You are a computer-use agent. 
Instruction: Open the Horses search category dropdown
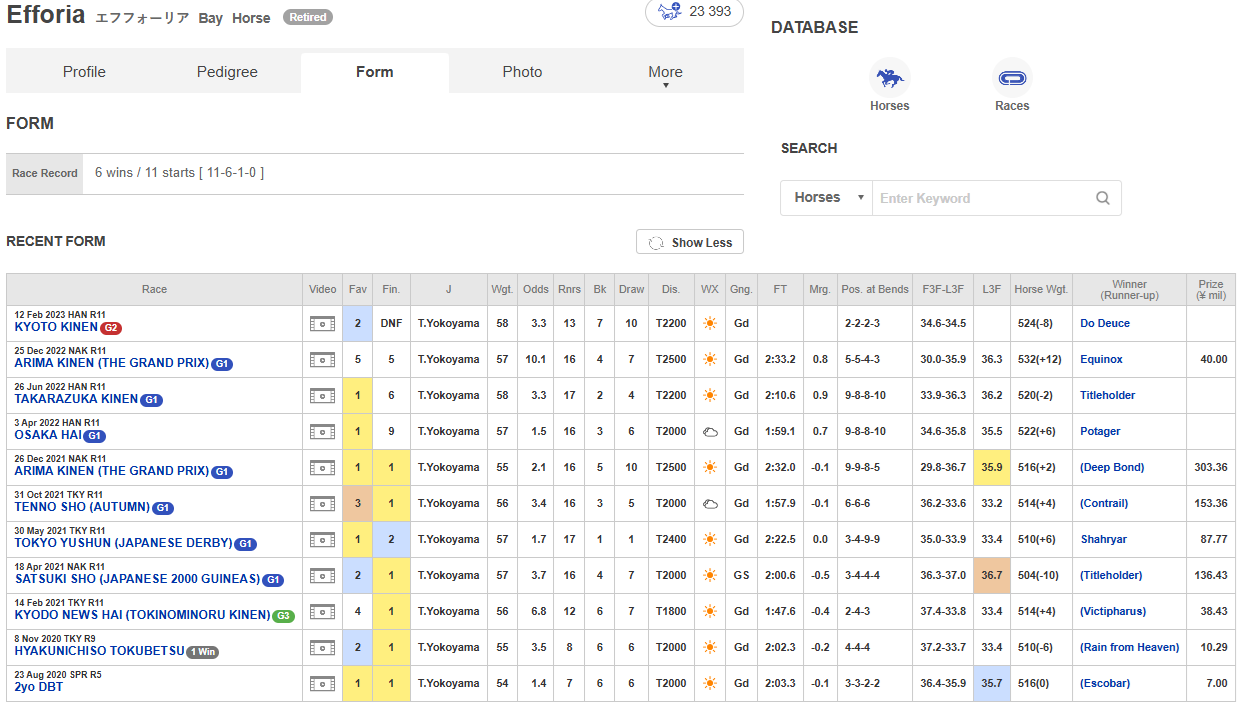coord(827,198)
